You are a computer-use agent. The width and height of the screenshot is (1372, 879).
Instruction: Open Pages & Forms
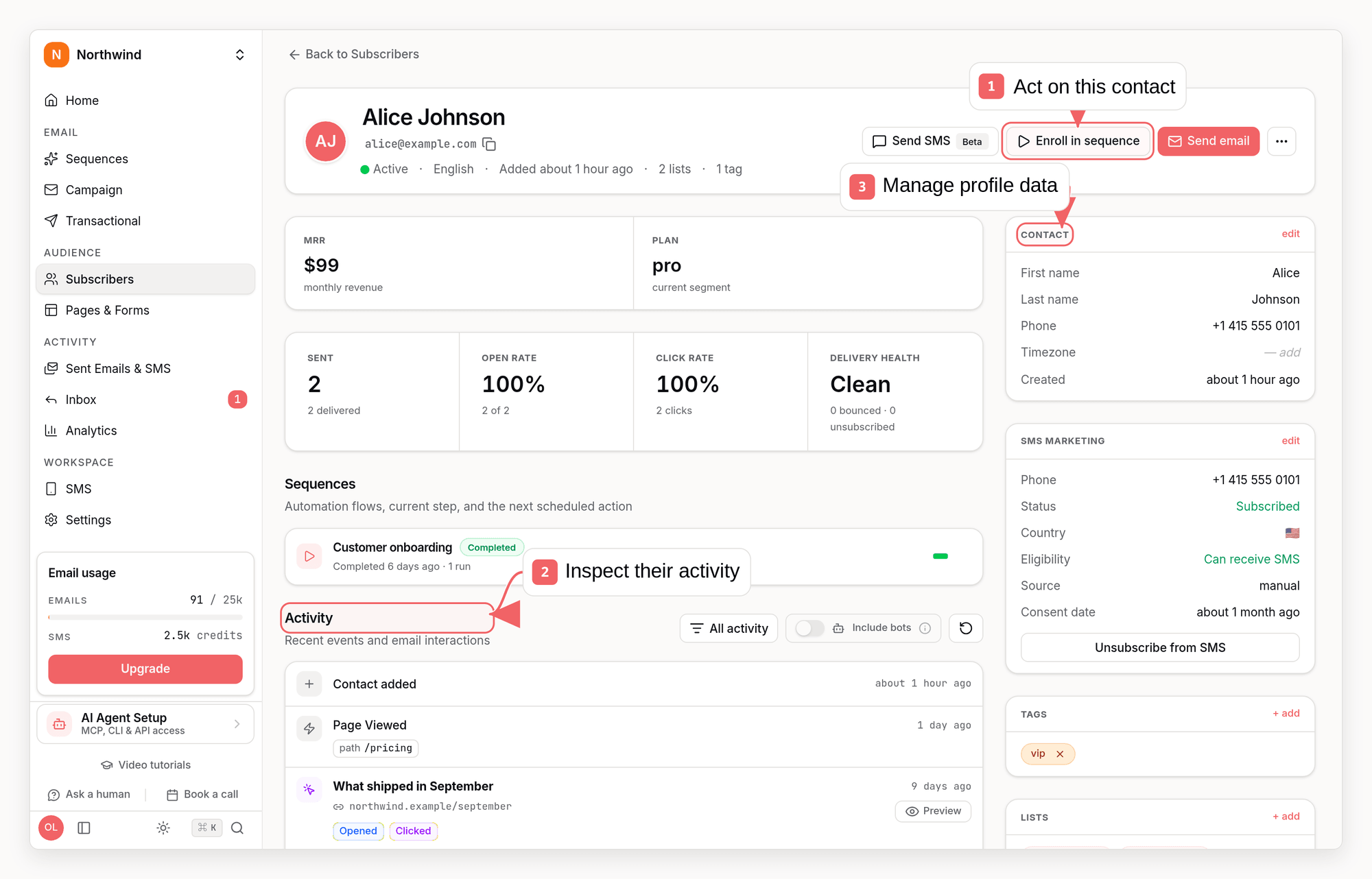[x=145, y=310]
